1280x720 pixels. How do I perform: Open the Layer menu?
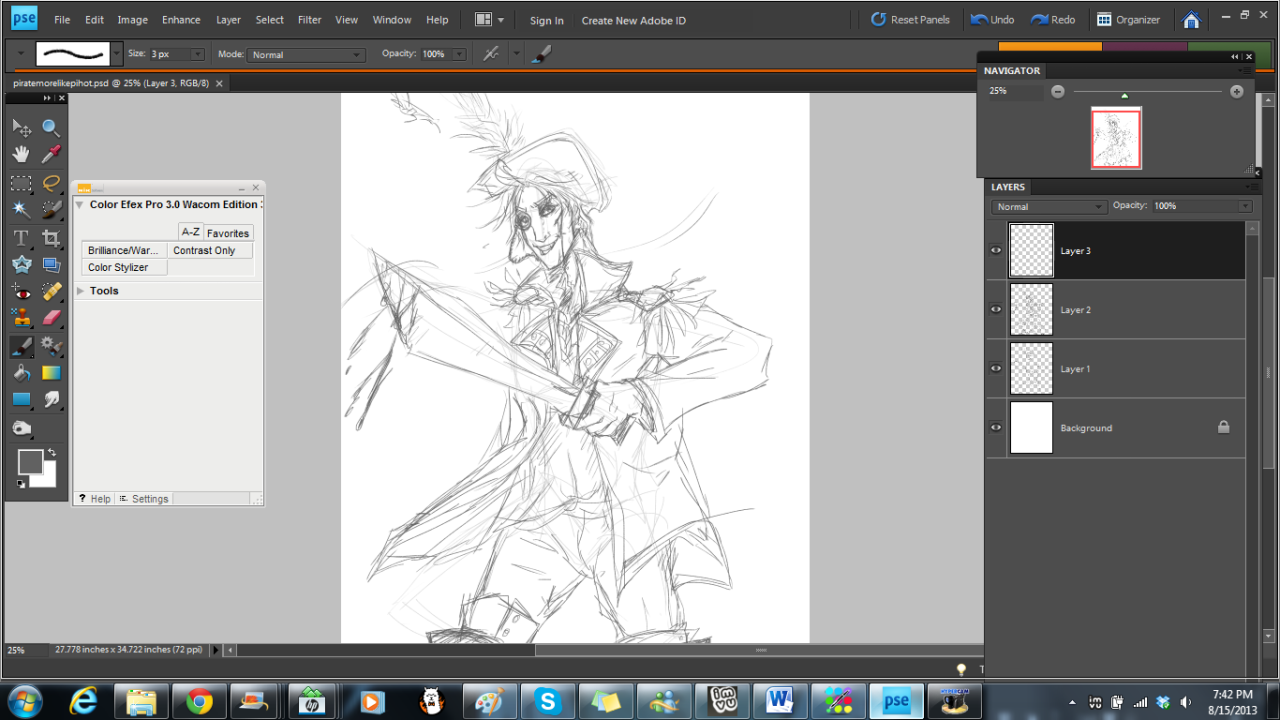point(228,20)
